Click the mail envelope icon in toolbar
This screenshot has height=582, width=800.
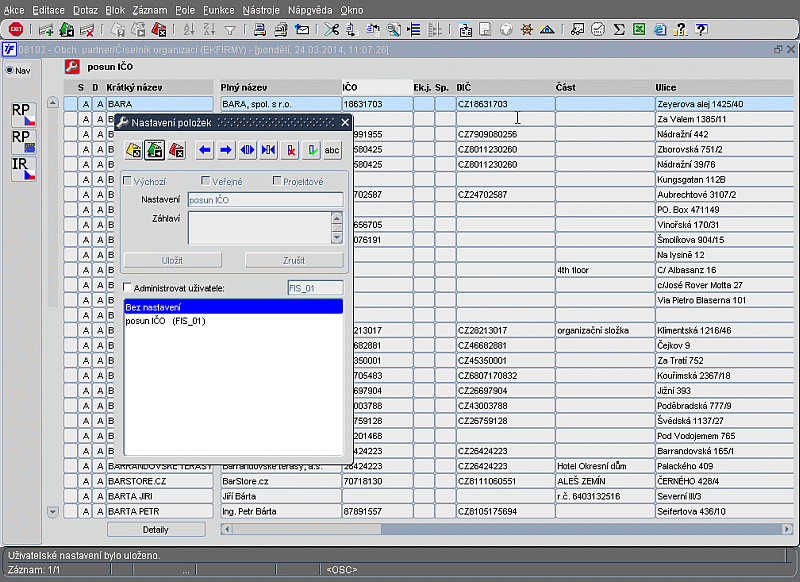(x=302, y=30)
